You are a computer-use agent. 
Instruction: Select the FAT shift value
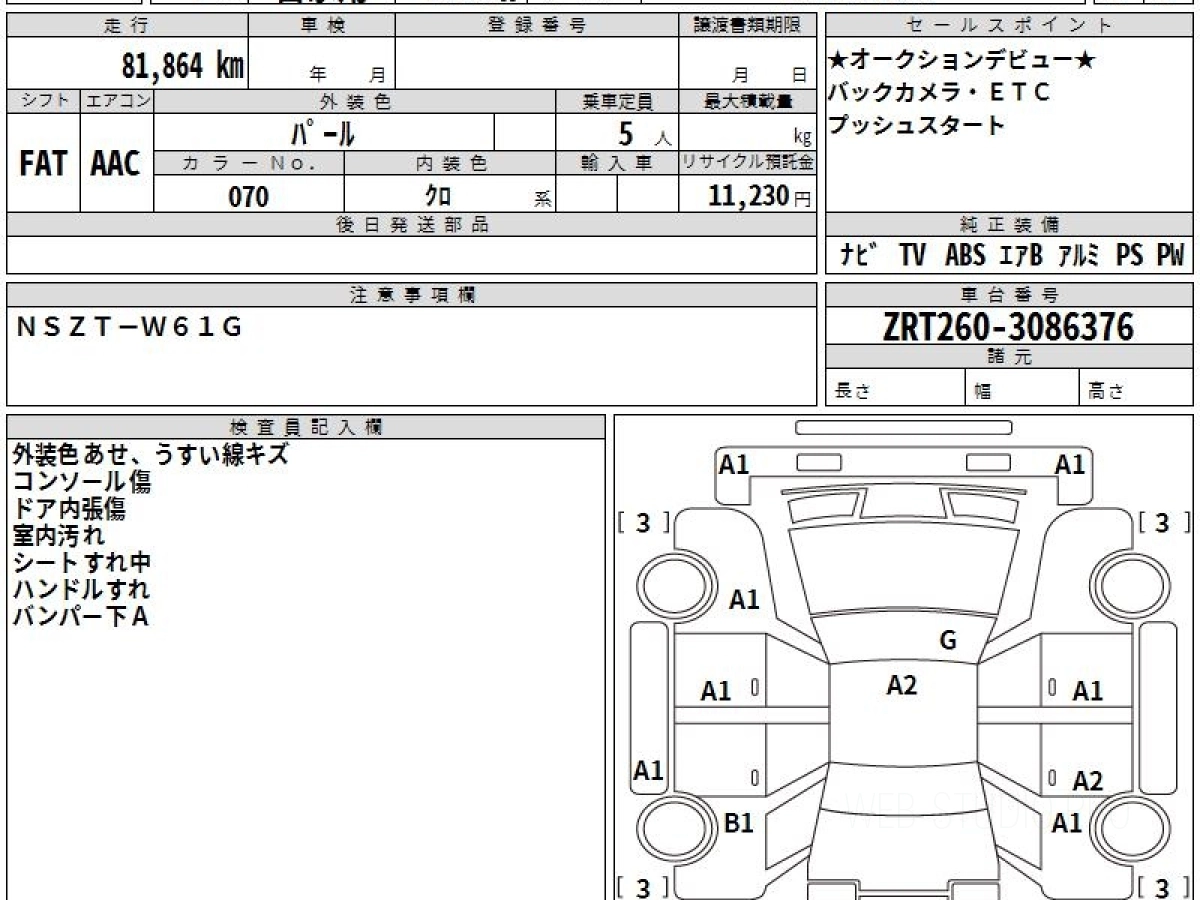click(x=43, y=164)
